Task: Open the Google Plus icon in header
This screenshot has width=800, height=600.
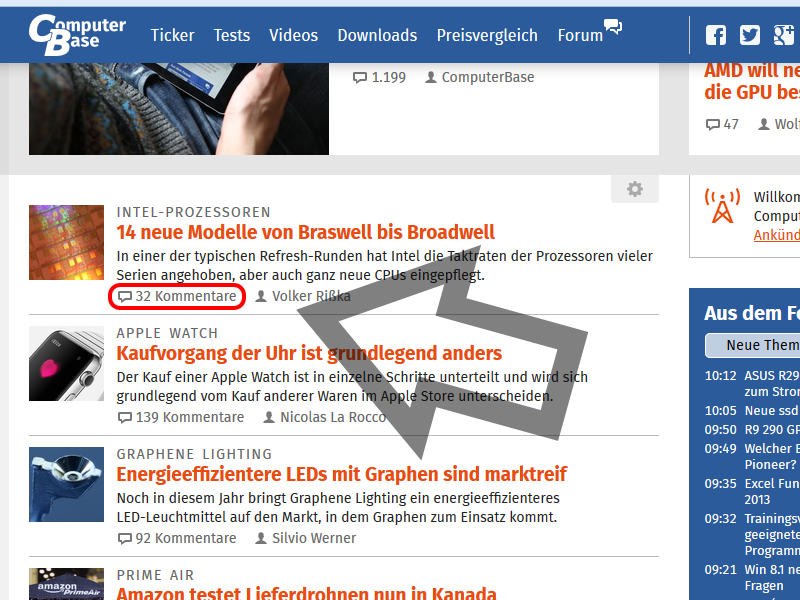Action: [784, 35]
